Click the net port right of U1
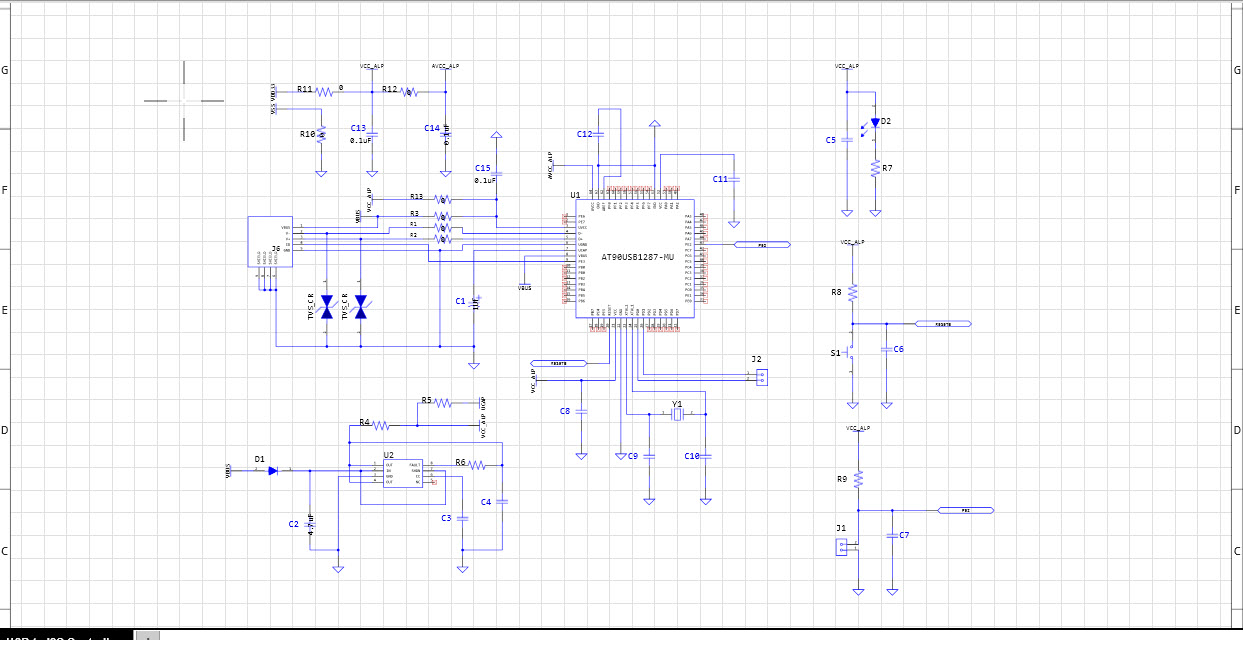Image resolution: width=1243 pixels, height=656 pixels. [x=762, y=244]
